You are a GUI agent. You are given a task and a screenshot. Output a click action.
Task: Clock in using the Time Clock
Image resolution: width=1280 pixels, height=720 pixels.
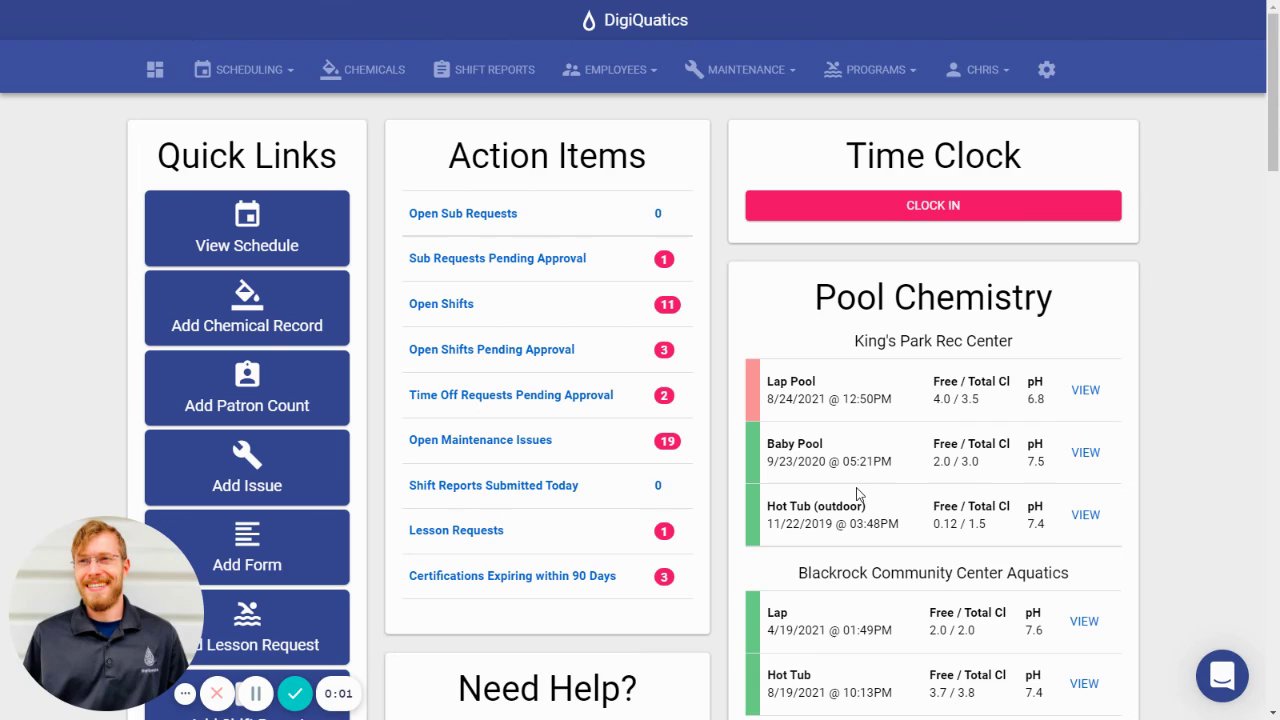(x=933, y=205)
